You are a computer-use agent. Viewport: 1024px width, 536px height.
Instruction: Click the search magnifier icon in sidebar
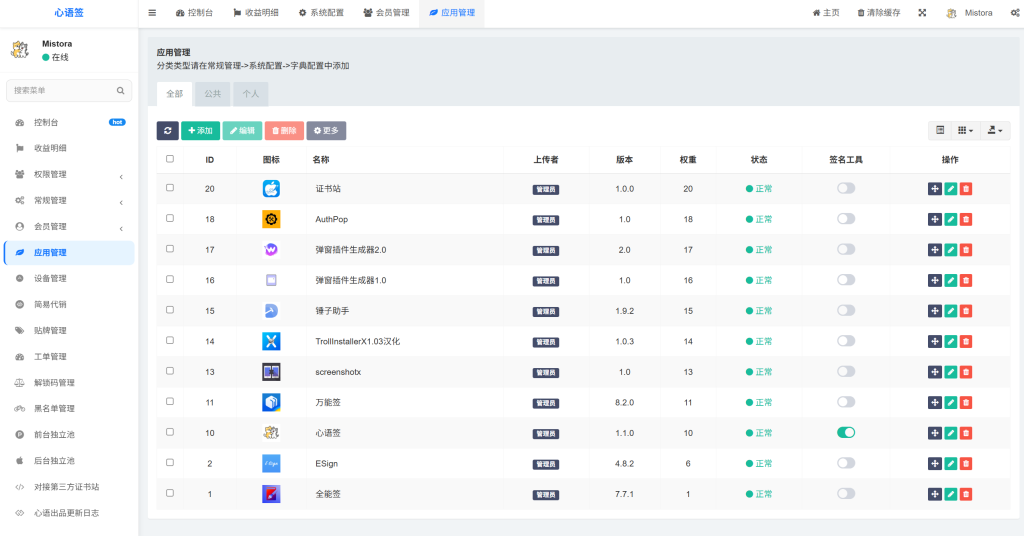(x=120, y=91)
